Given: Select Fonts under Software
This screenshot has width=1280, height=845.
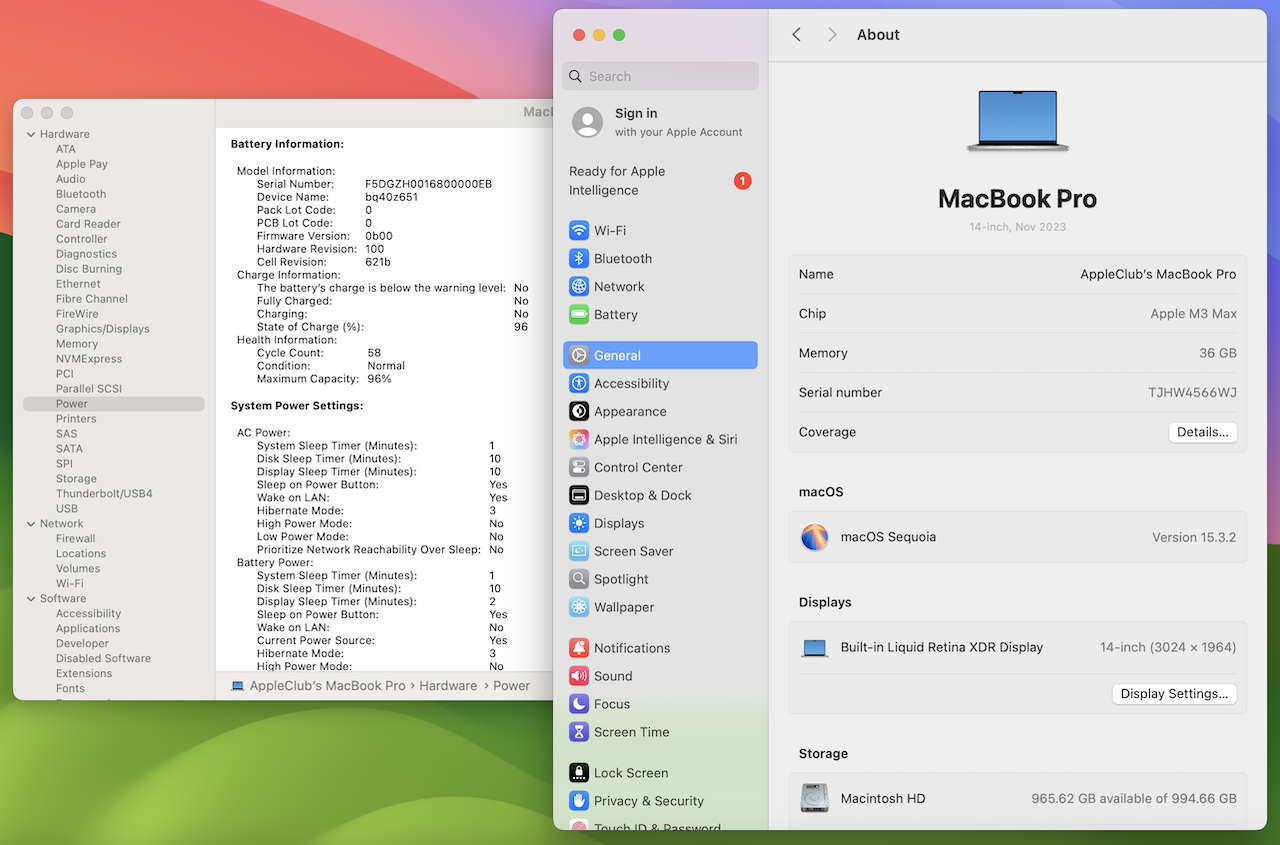Looking at the screenshot, I should (70, 689).
